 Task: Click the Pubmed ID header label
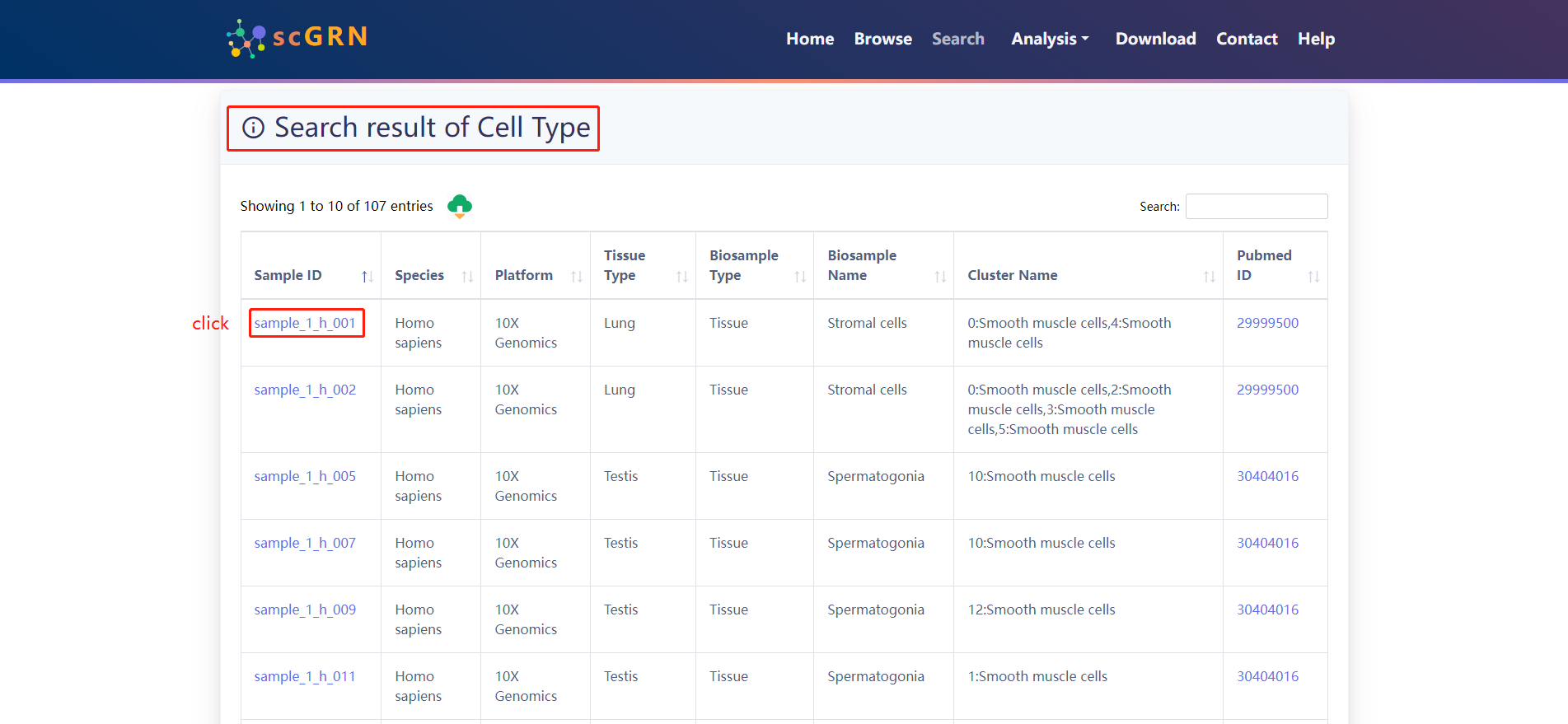(x=1264, y=265)
